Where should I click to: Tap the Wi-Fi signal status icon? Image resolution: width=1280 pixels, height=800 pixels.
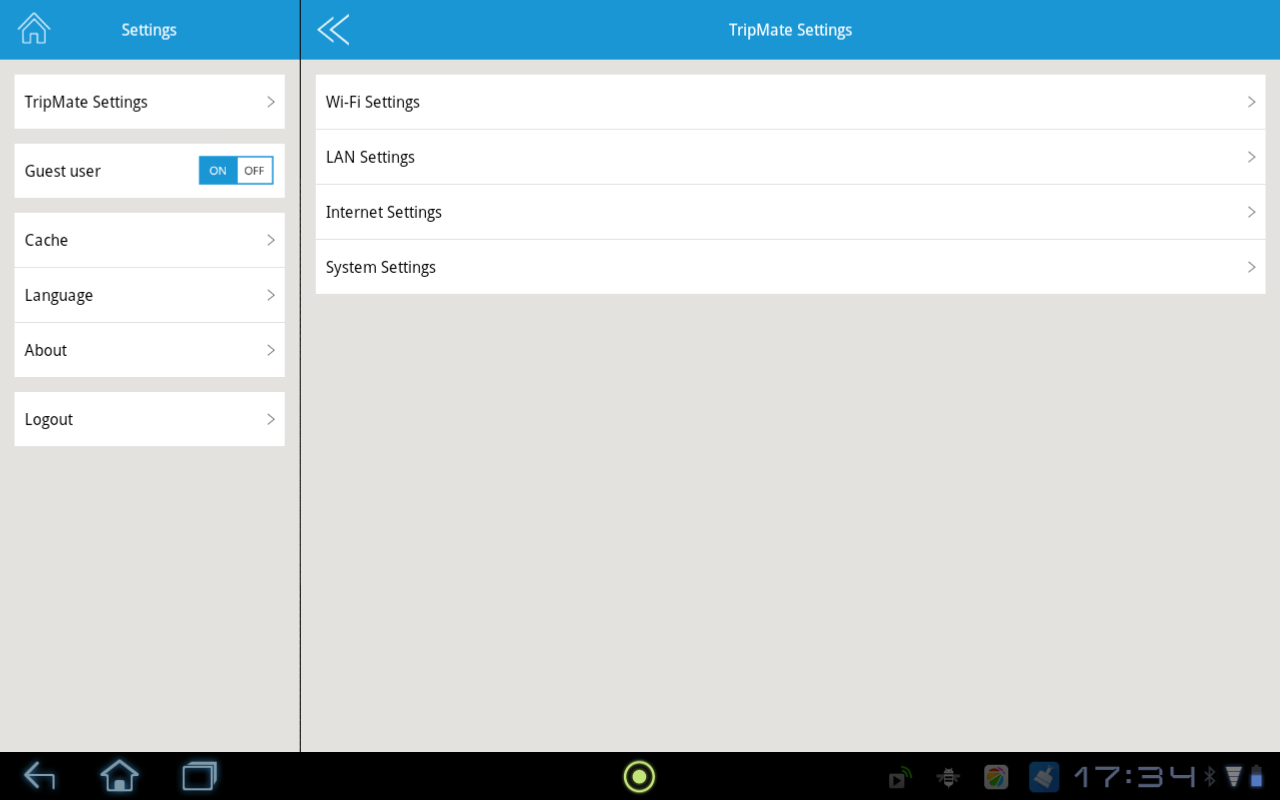1233,776
